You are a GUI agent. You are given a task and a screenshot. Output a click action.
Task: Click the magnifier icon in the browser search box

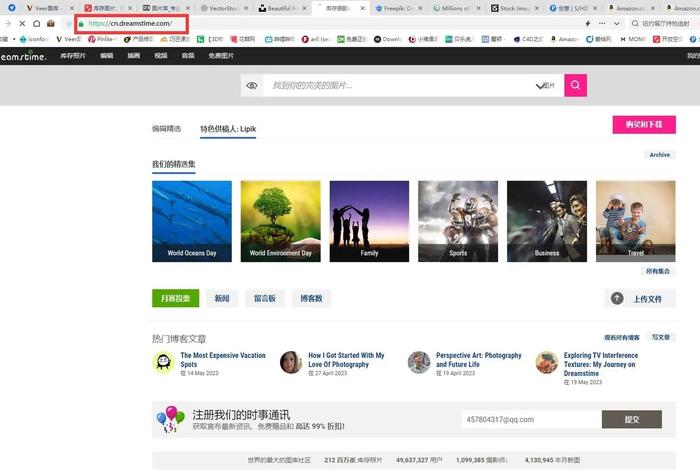click(x=635, y=23)
